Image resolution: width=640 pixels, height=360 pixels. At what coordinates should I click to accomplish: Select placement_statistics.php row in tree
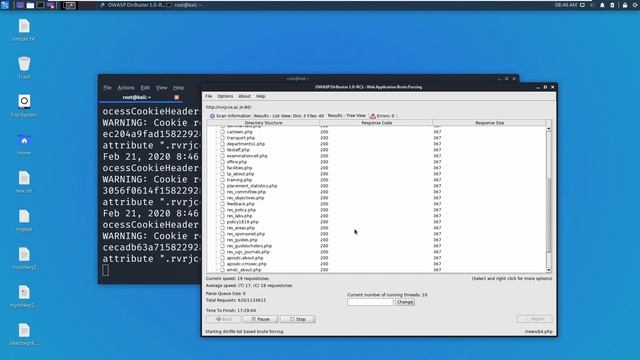click(252, 186)
